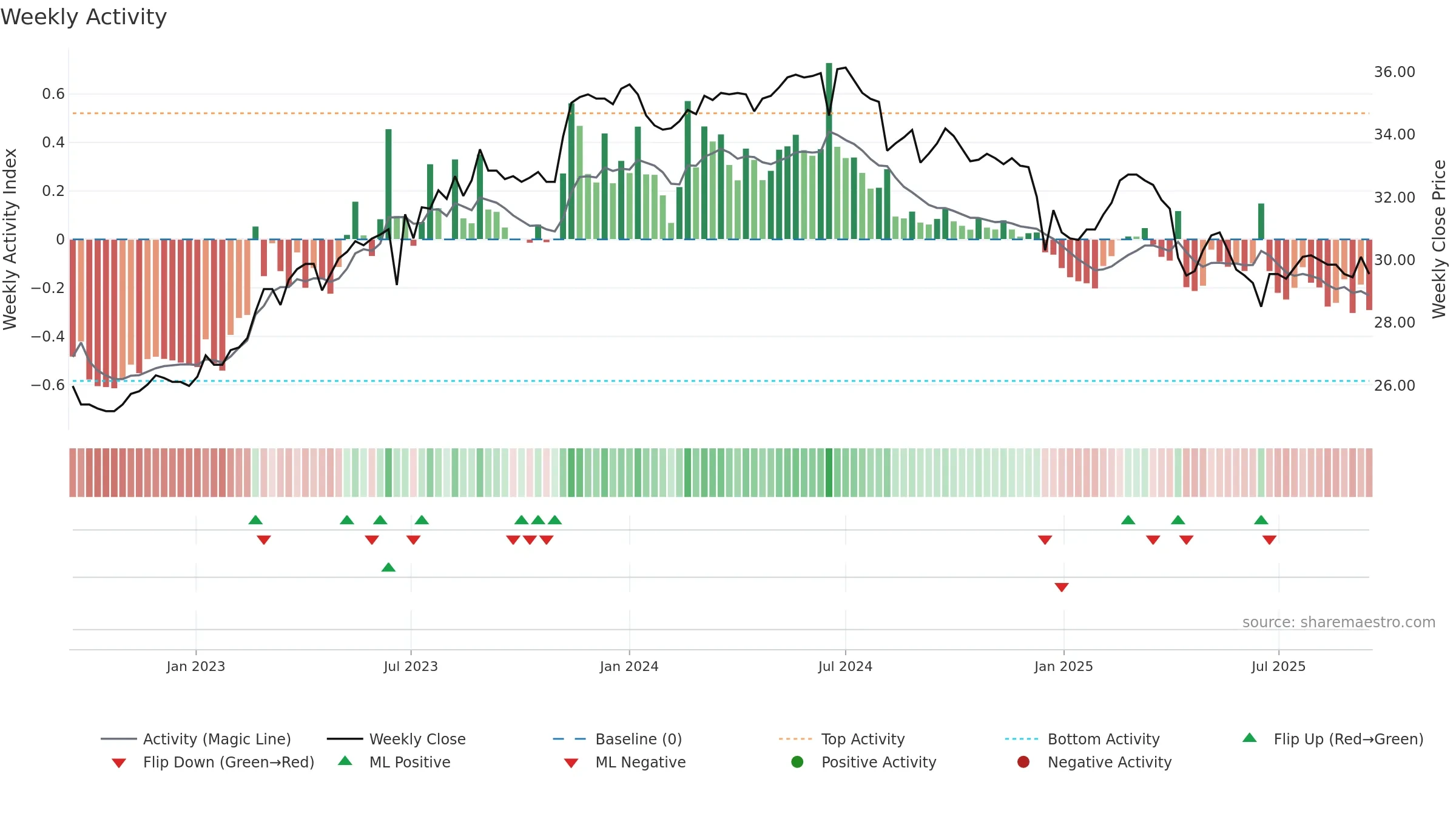The width and height of the screenshot is (1456, 819).
Task: Toggle Top Activity legend entry
Action: [x=841, y=739]
